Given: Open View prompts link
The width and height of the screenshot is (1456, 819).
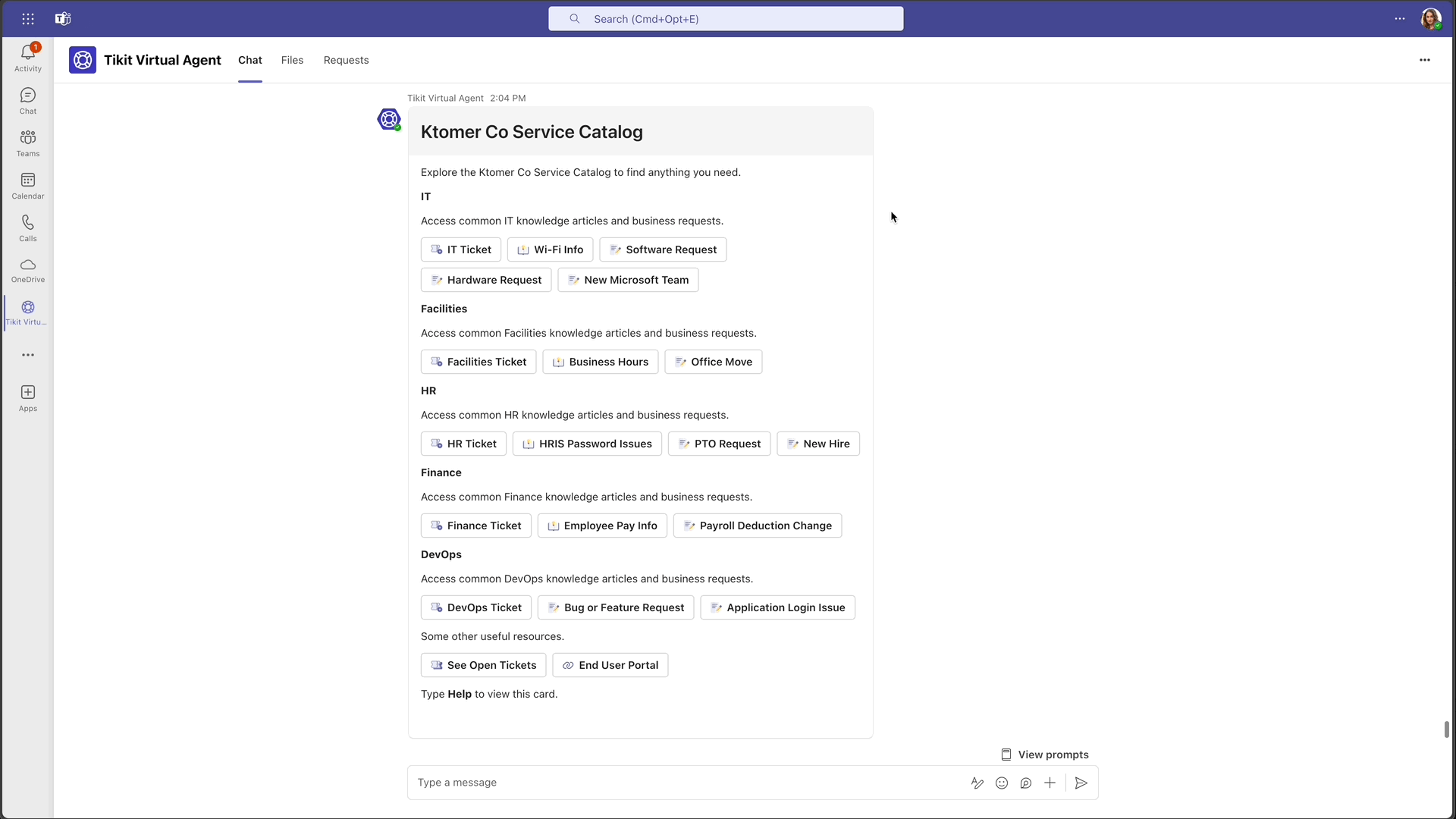Looking at the screenshot, I should click(x=1045, y=755).
